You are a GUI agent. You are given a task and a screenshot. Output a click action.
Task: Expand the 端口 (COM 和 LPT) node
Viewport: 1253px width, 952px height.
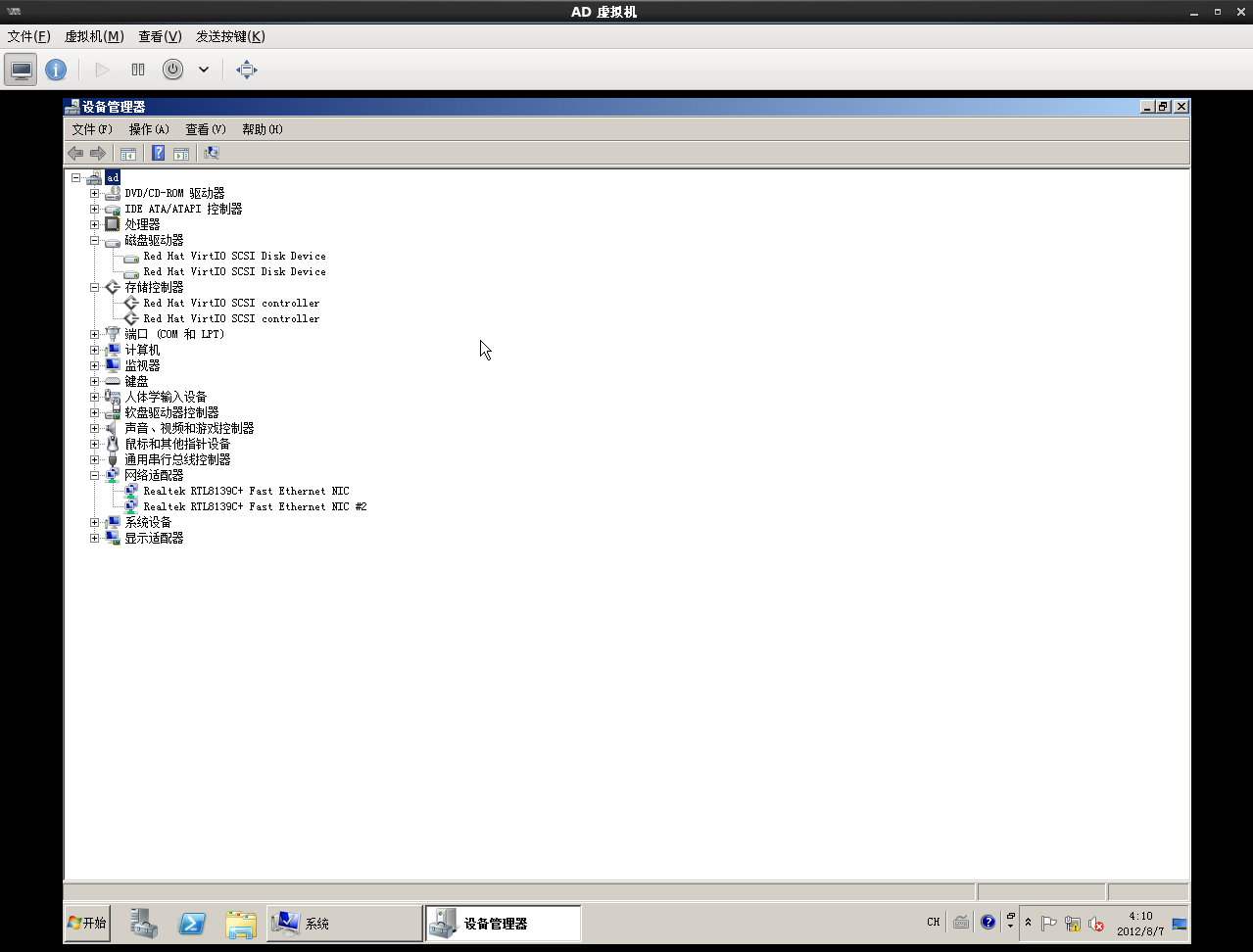(94, 334)
